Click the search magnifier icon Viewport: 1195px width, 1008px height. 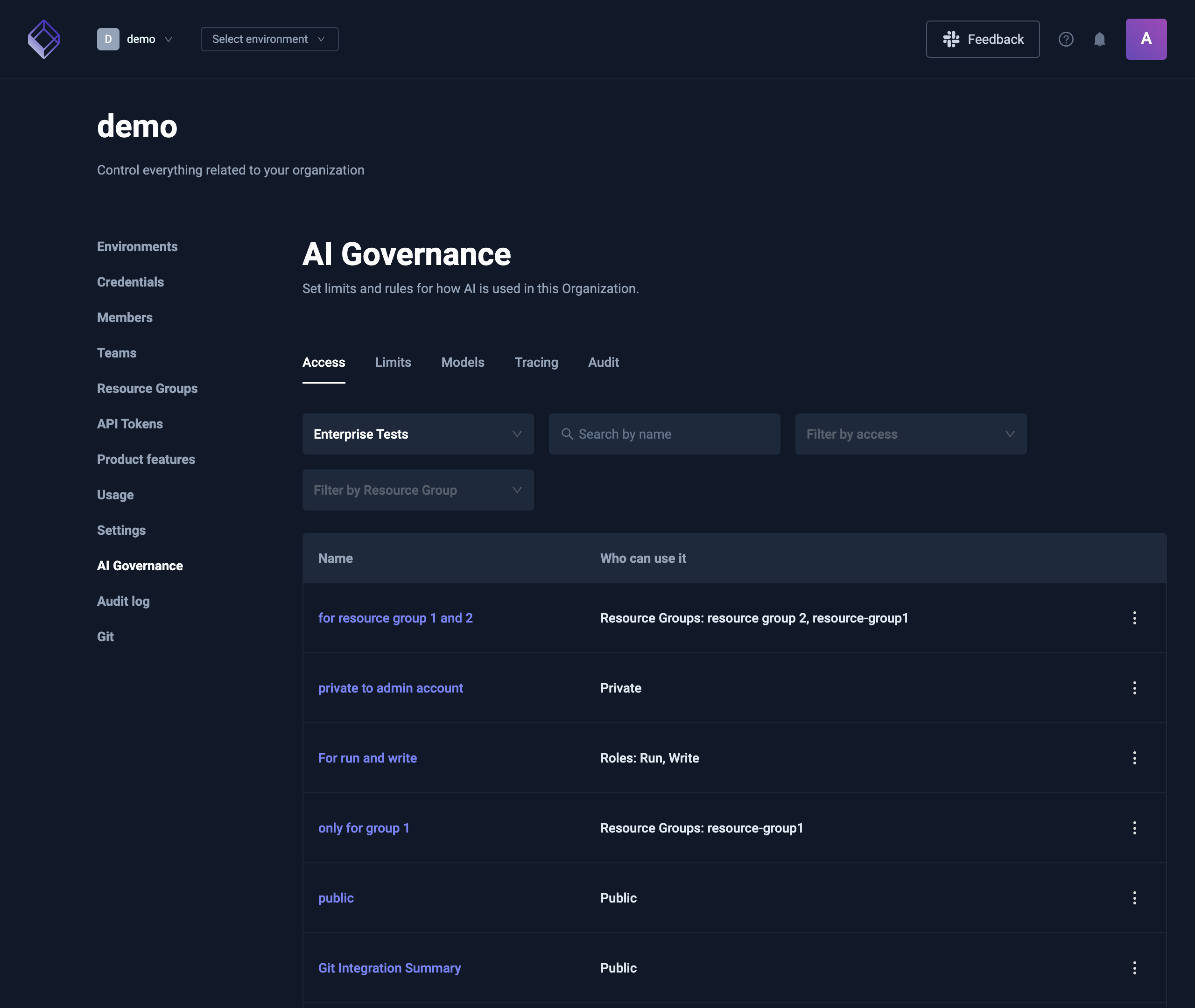click(567, 434)
